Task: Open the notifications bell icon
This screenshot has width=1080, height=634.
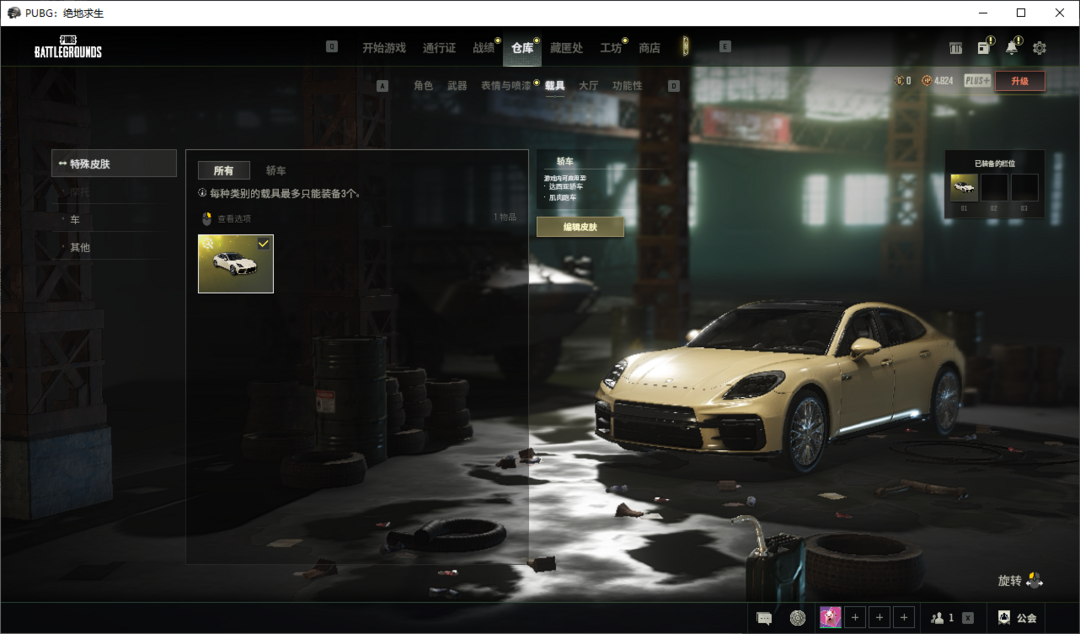Action: [1012, 48]
